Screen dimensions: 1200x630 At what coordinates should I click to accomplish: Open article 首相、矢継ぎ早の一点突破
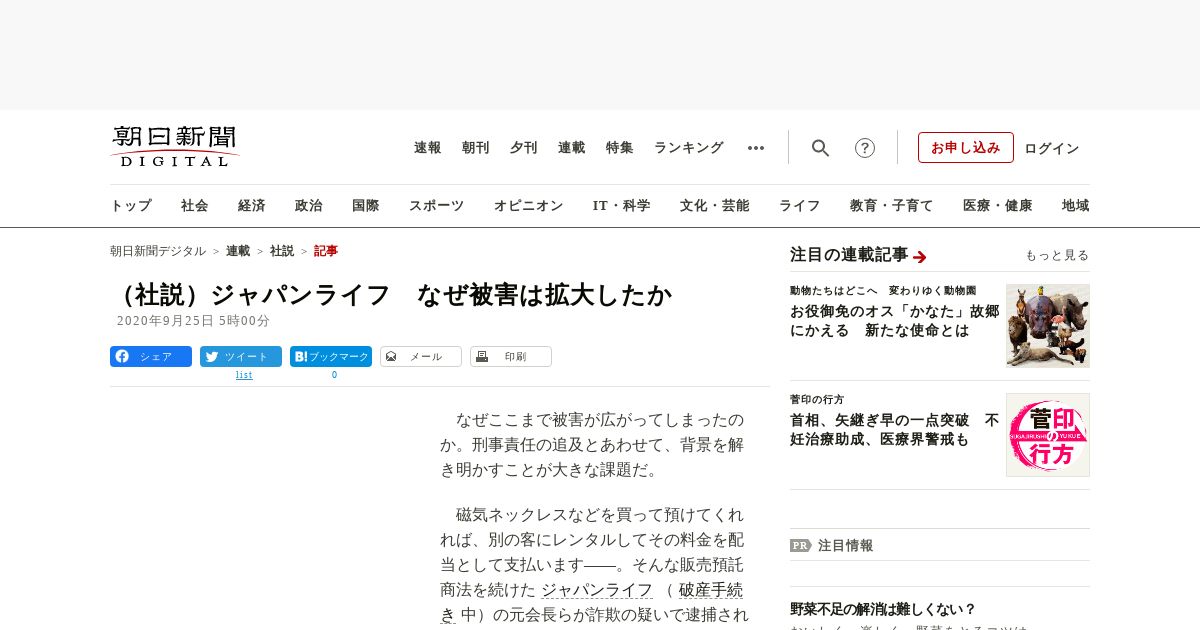pyautogui.click(x=894, y=430)
